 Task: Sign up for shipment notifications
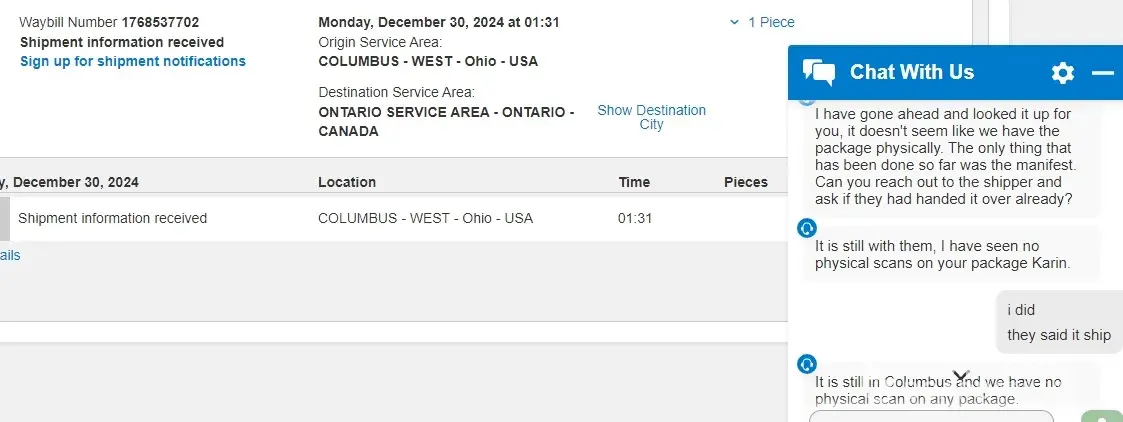coord(133,61)
